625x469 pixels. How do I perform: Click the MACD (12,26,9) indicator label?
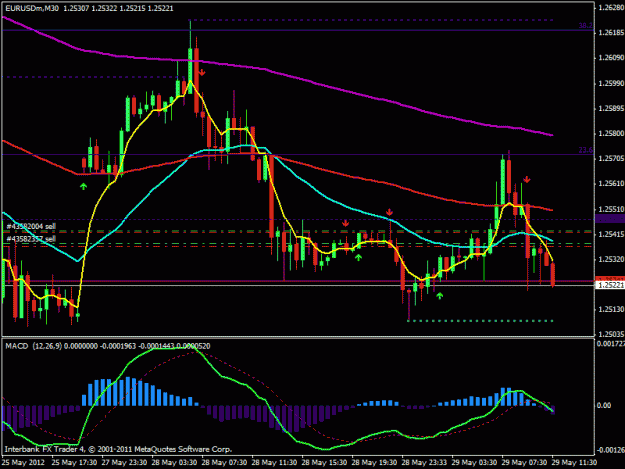tap(33, 346)
